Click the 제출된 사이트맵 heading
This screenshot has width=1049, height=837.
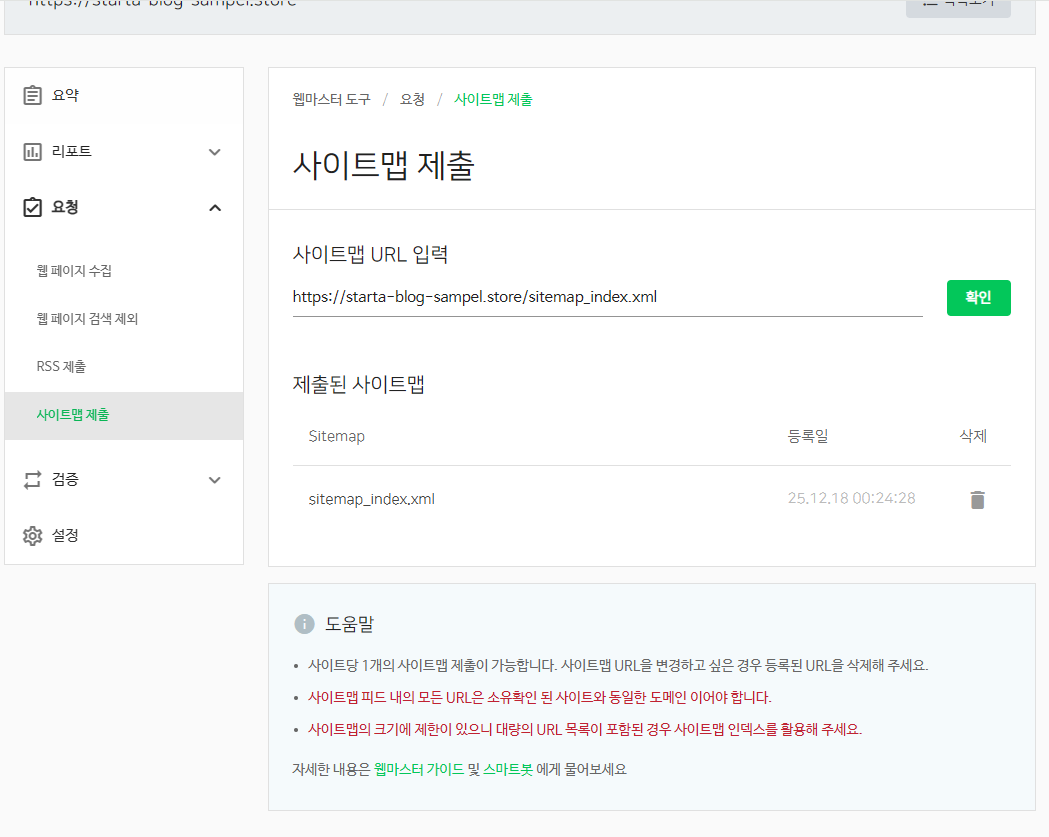point(359,385)
